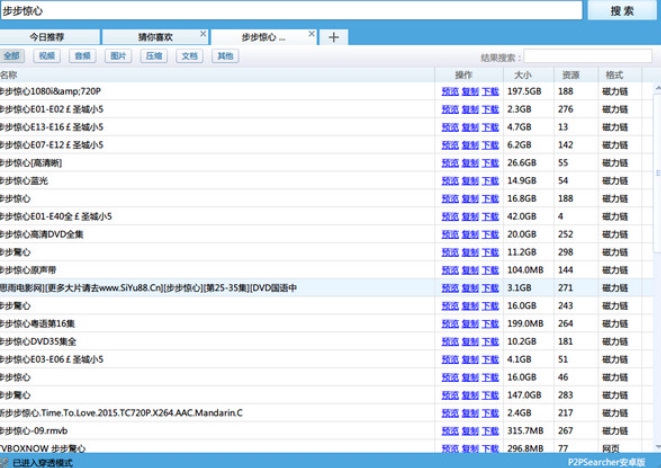This screenshot has width=661, height=468.
Task: Close the 步步惊心 search tab
Action: click(x=311, y=33)
